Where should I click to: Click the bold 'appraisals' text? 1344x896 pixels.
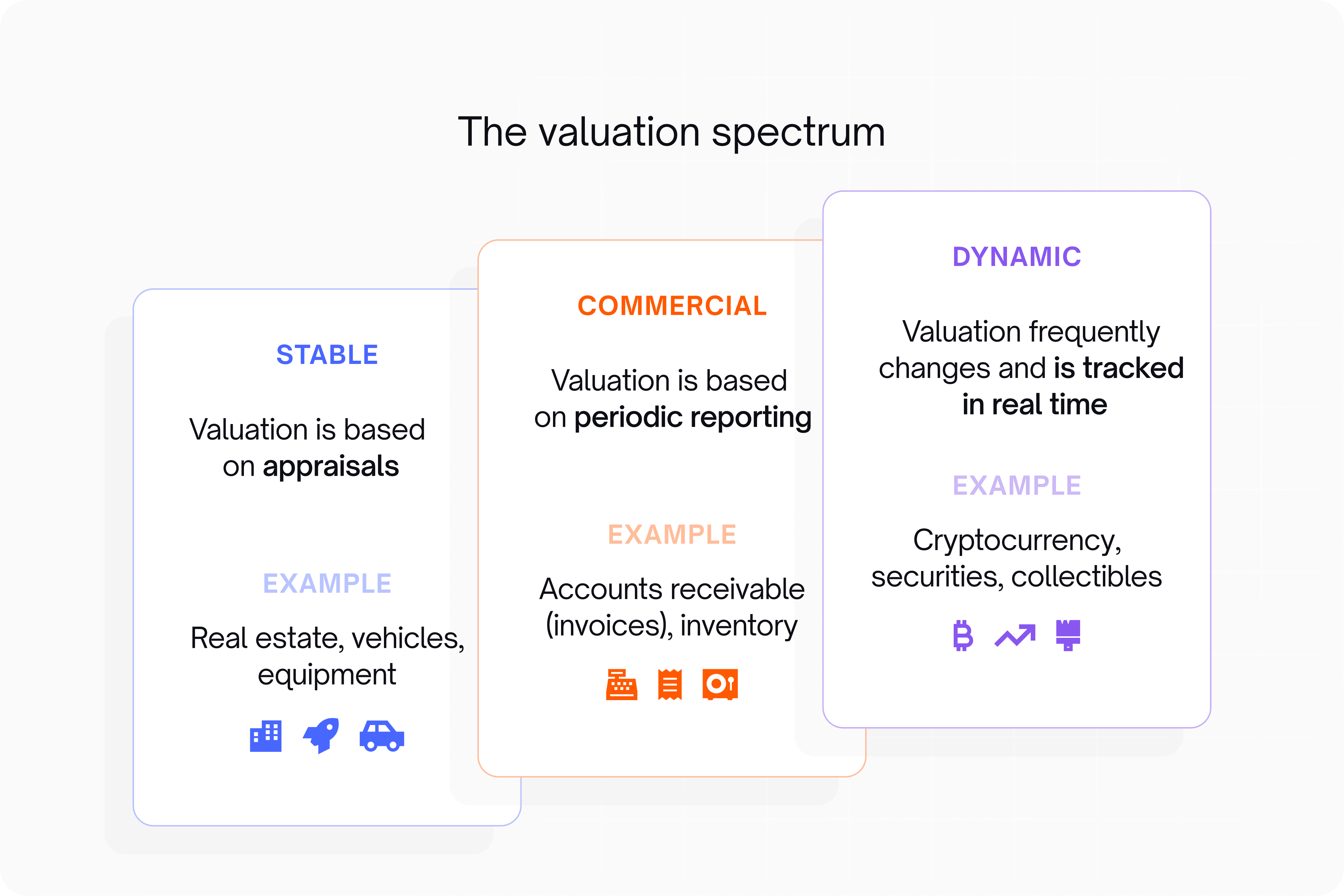(x=330, y=467)
